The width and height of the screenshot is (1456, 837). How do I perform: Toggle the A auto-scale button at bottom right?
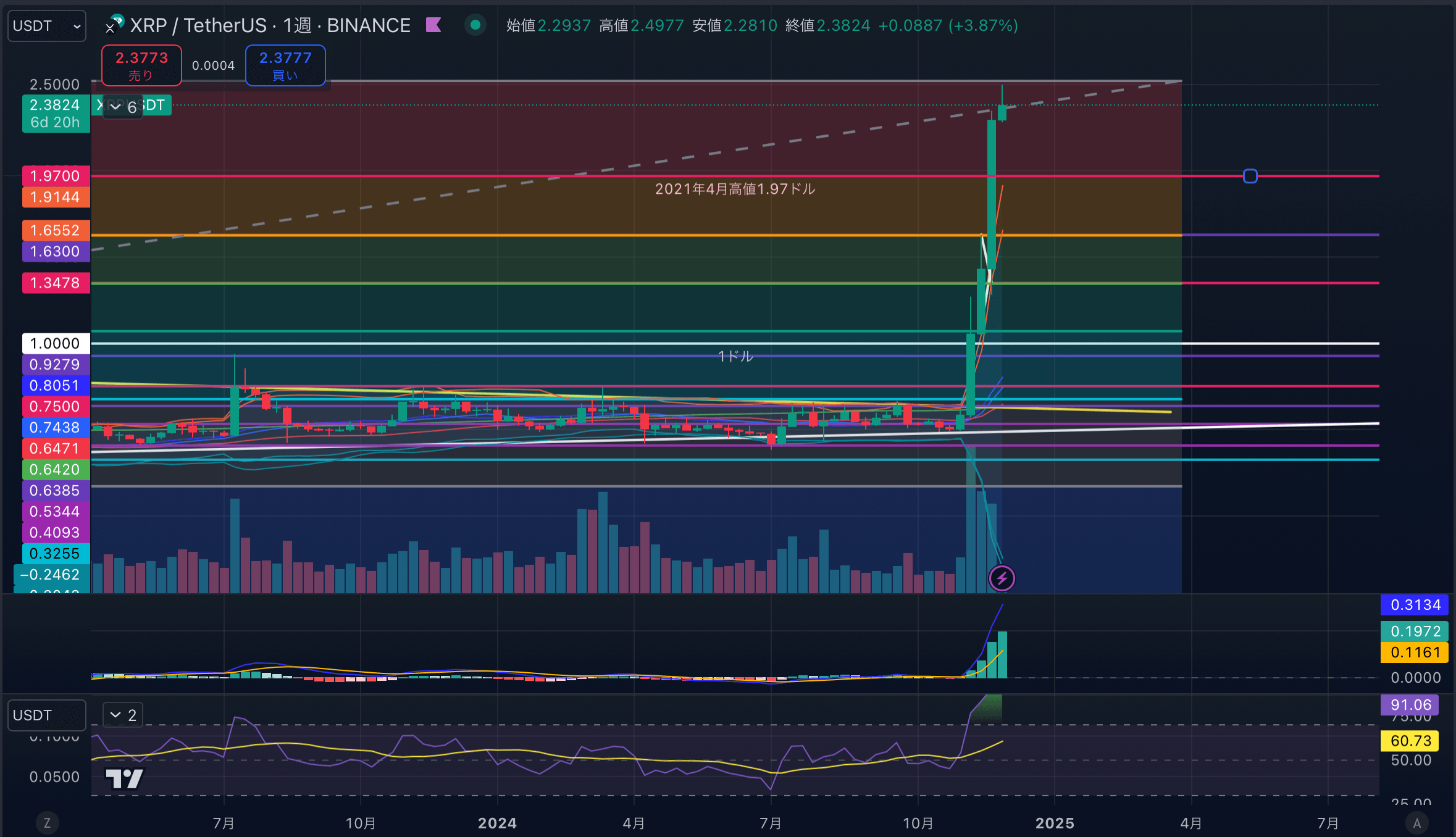[1417, 822]
